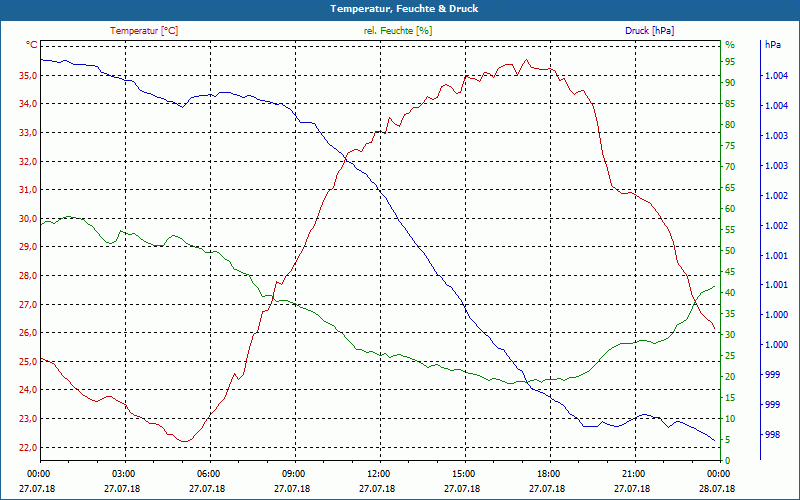Viewport: 800px width, 500px height.
Task: Click the 85 humidity axis value
Action: 730,104
